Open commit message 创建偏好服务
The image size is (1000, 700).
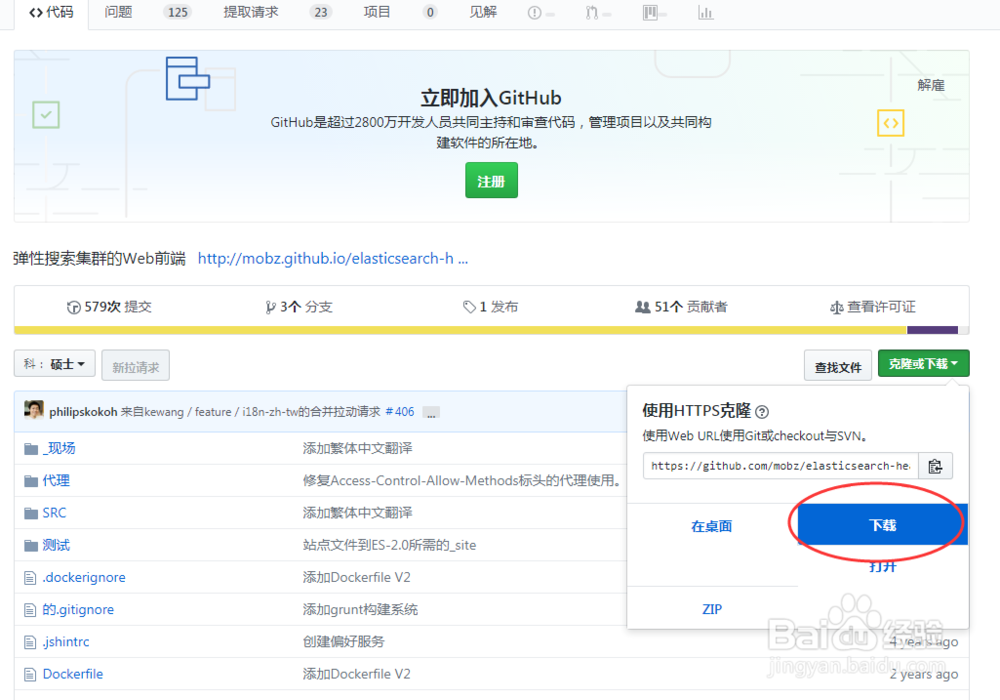[344, 642]
